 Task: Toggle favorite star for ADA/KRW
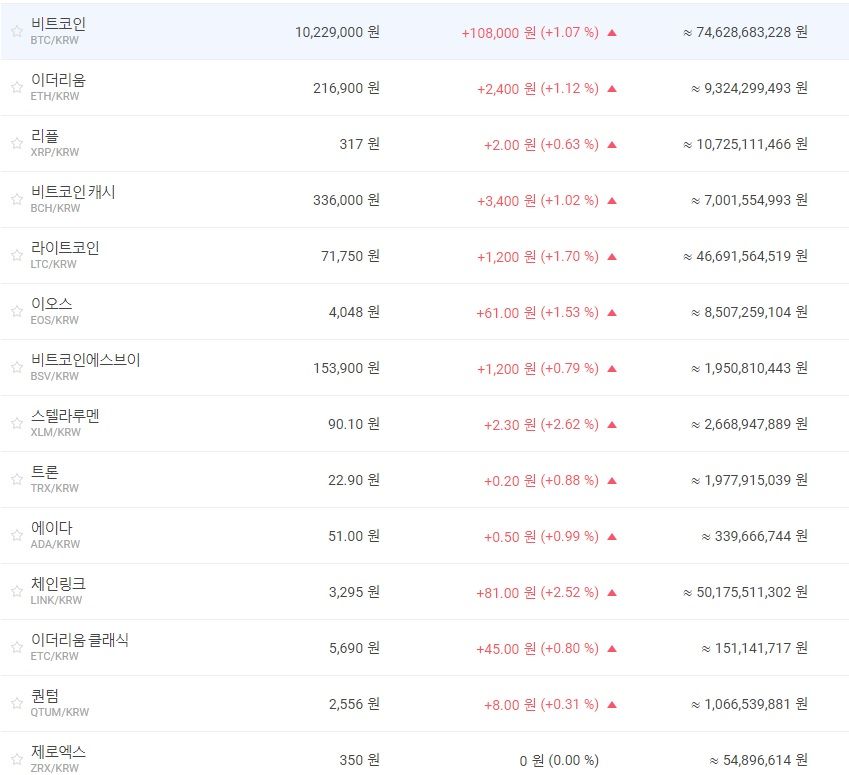click(x=16, y=535)
